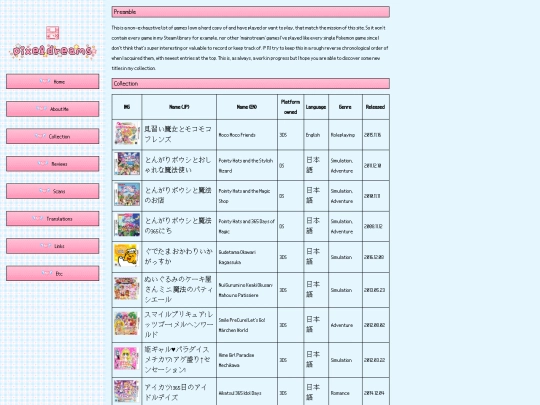The height and width of the screenshot is (405, 540).
Task: Select 'Smile PreCure! Let's Go! Märchen World'
Action: (242, 325)
